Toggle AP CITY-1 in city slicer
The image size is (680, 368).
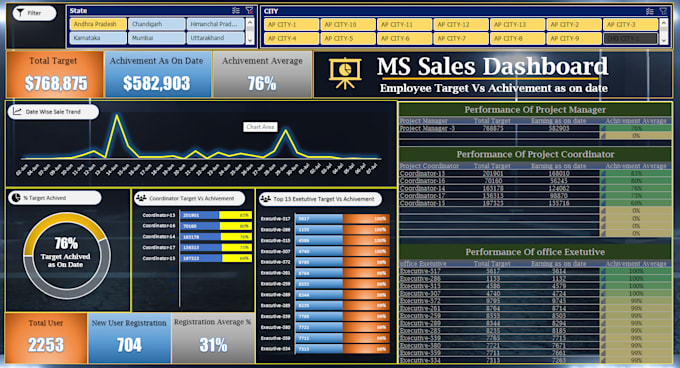(x=291, y=25)
